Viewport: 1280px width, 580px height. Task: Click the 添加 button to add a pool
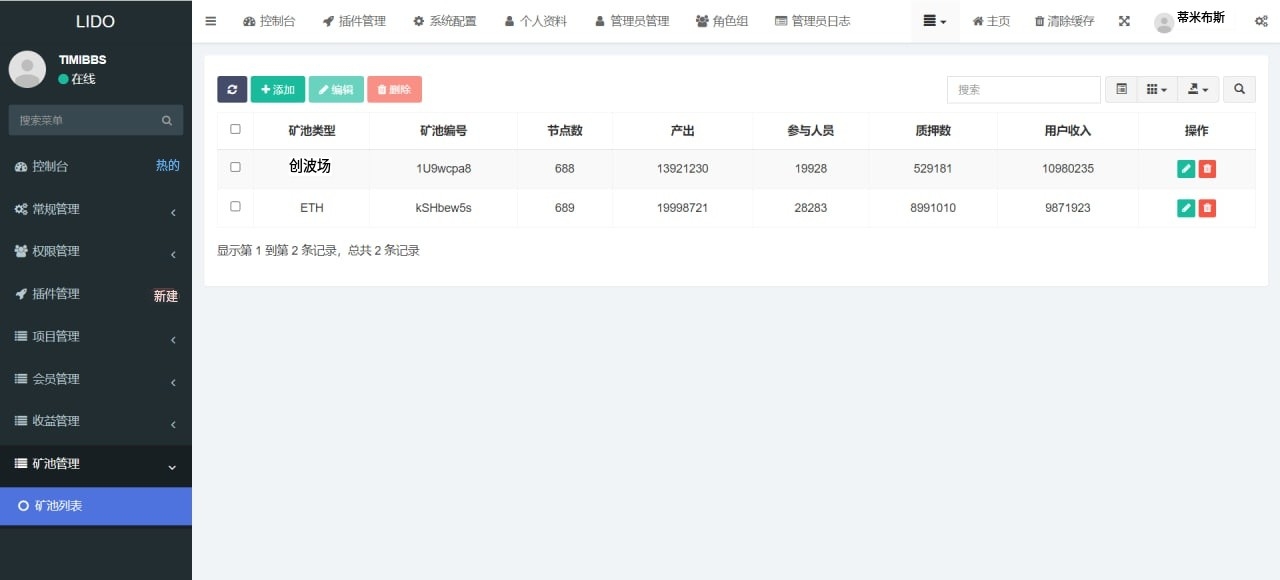(x=277, y=89)
